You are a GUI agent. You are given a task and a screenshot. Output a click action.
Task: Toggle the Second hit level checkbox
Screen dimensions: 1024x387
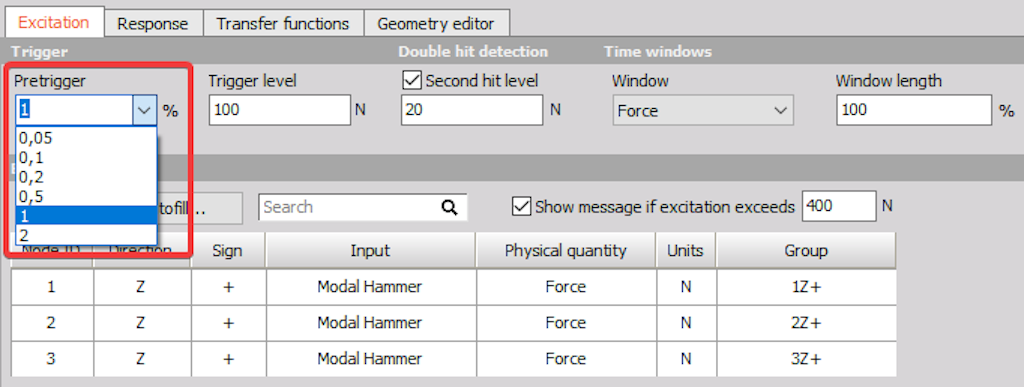[x=411, y=82]
